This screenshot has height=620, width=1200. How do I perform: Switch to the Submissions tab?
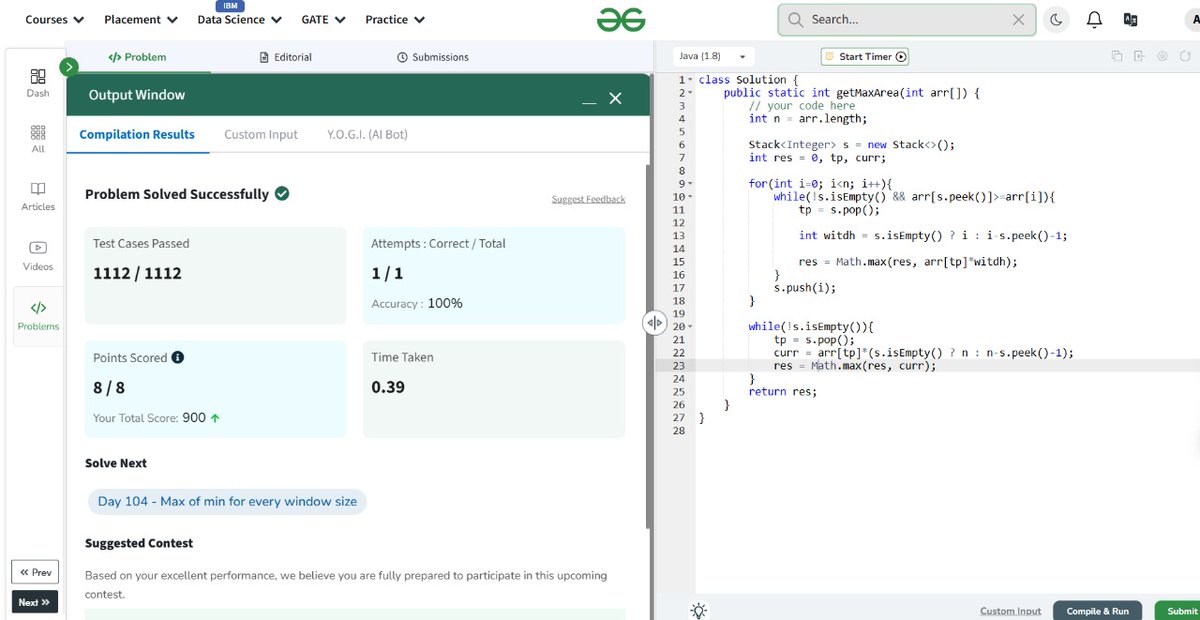coord(432,57)
